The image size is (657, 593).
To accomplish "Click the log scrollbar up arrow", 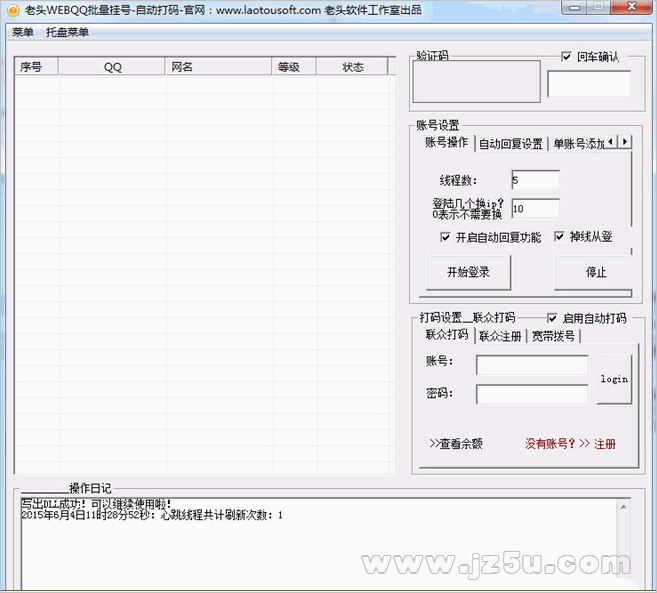I will coord(623,507).
